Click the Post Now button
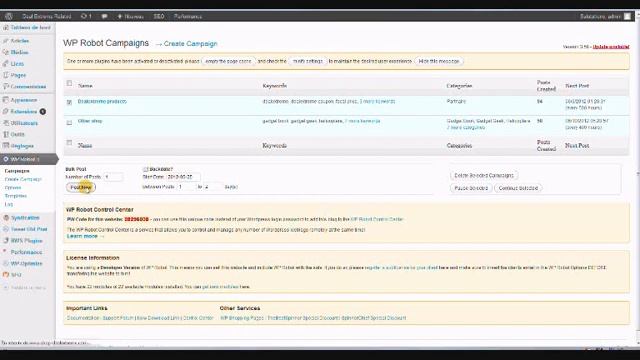The width and height of the screenshot is (640, 360). click(80, 187)
